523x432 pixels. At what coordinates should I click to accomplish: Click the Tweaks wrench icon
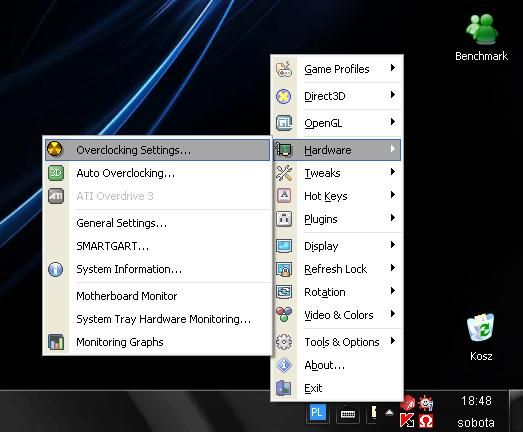coord(284,173)
